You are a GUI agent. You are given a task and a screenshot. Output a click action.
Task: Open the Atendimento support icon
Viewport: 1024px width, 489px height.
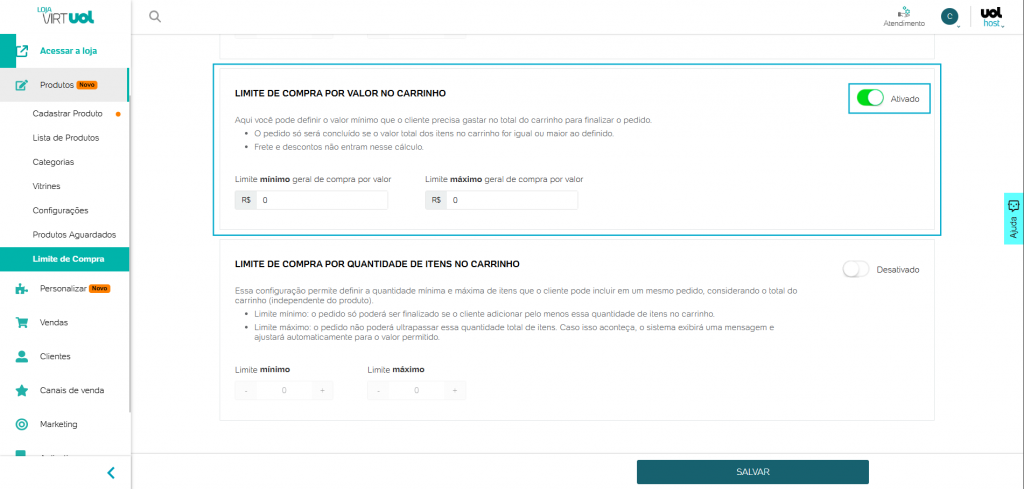[x=903, y=13]
